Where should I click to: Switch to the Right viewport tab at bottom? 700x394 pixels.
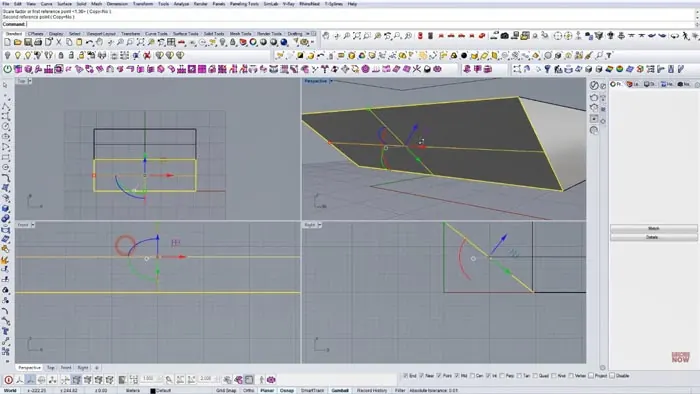click(x=83, y=368)
